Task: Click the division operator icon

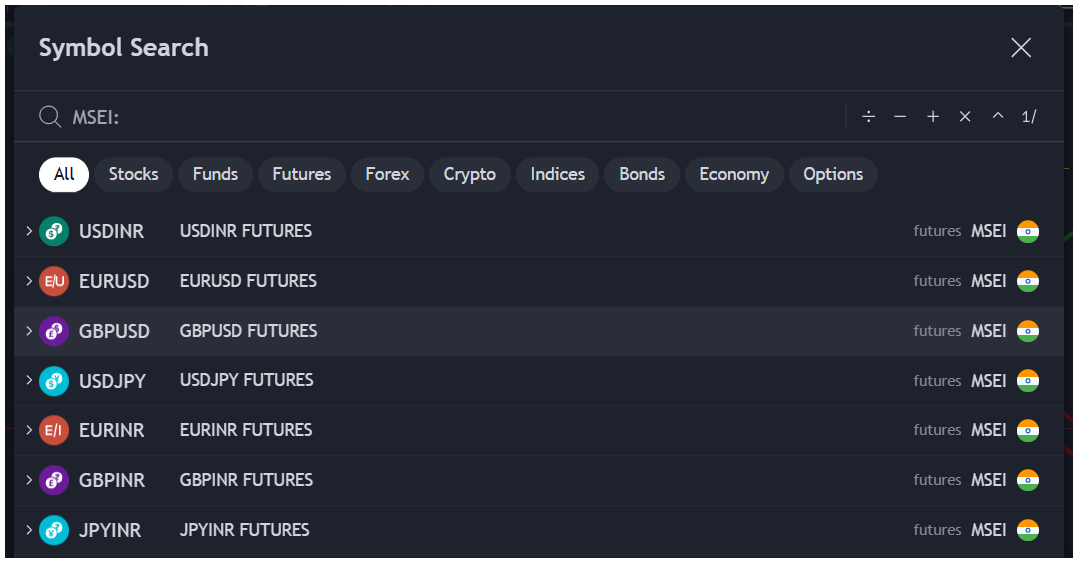Action: 868,117
